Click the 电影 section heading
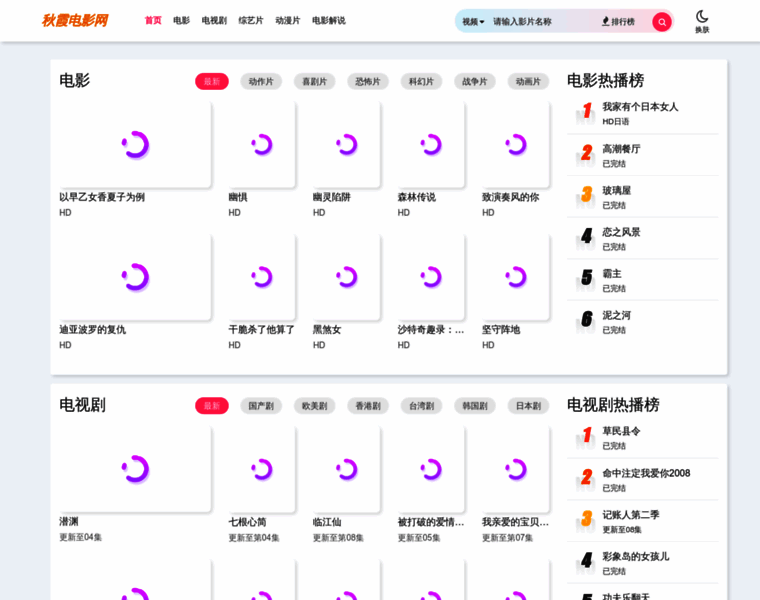 click(75, 80)
